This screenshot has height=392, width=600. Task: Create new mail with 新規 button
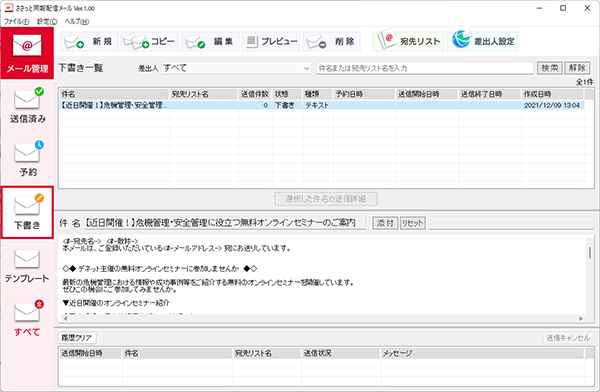tap(89, 41)
